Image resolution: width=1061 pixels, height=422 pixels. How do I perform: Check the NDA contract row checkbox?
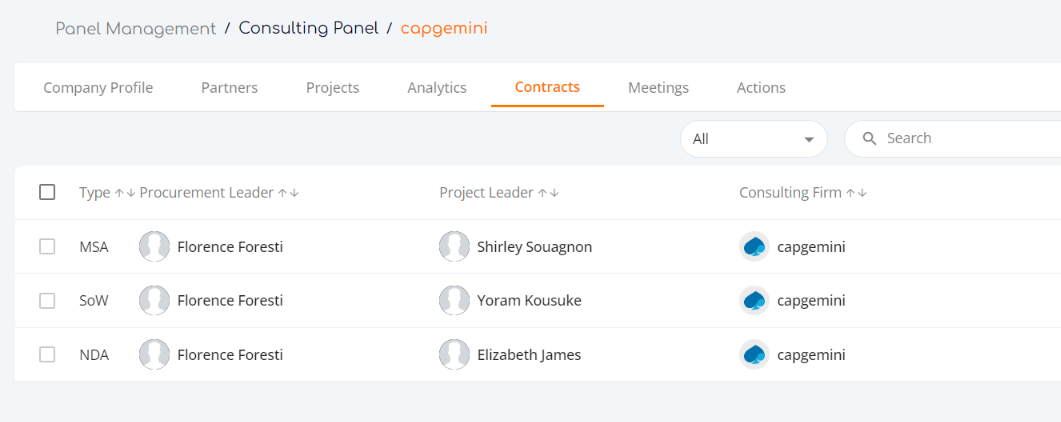click(47, 354)
